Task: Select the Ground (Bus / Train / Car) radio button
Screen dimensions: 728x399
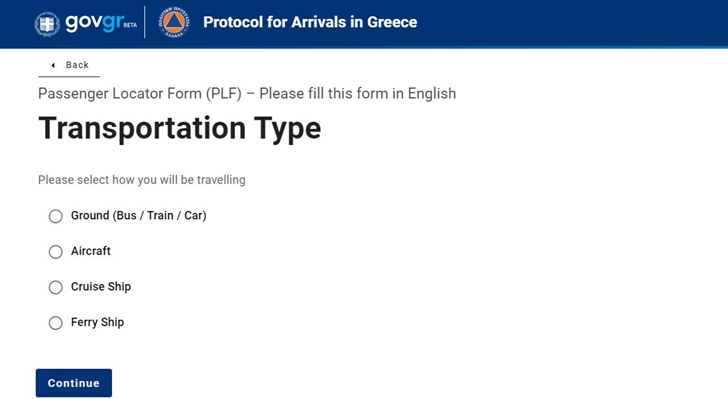Action: point(56,216)
